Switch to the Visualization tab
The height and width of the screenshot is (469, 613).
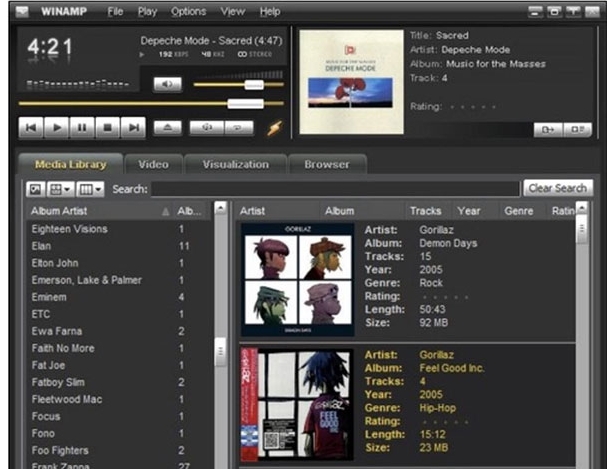click(236, 164)
